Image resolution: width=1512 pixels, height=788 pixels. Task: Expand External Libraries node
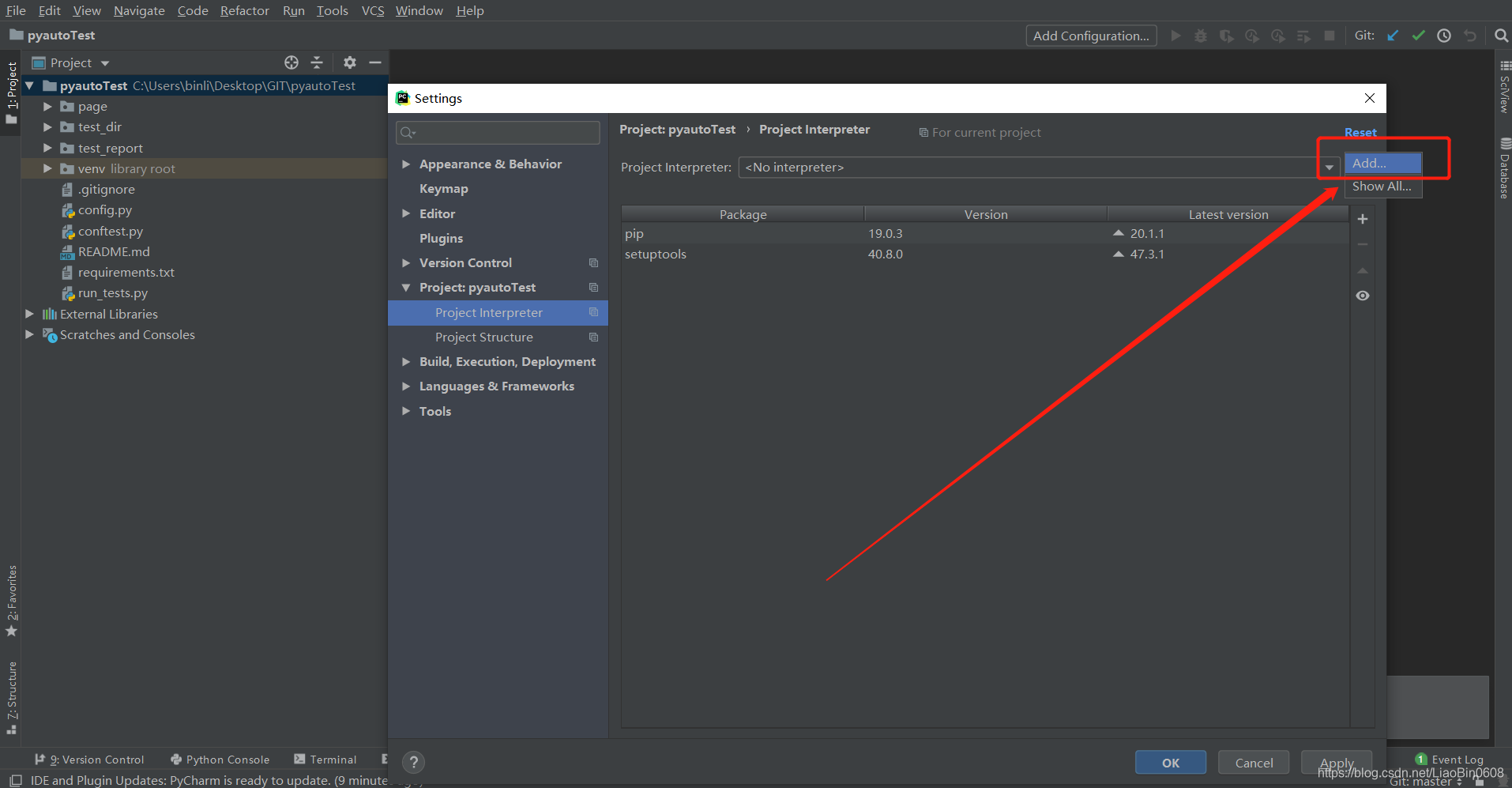tap(29, 314)
